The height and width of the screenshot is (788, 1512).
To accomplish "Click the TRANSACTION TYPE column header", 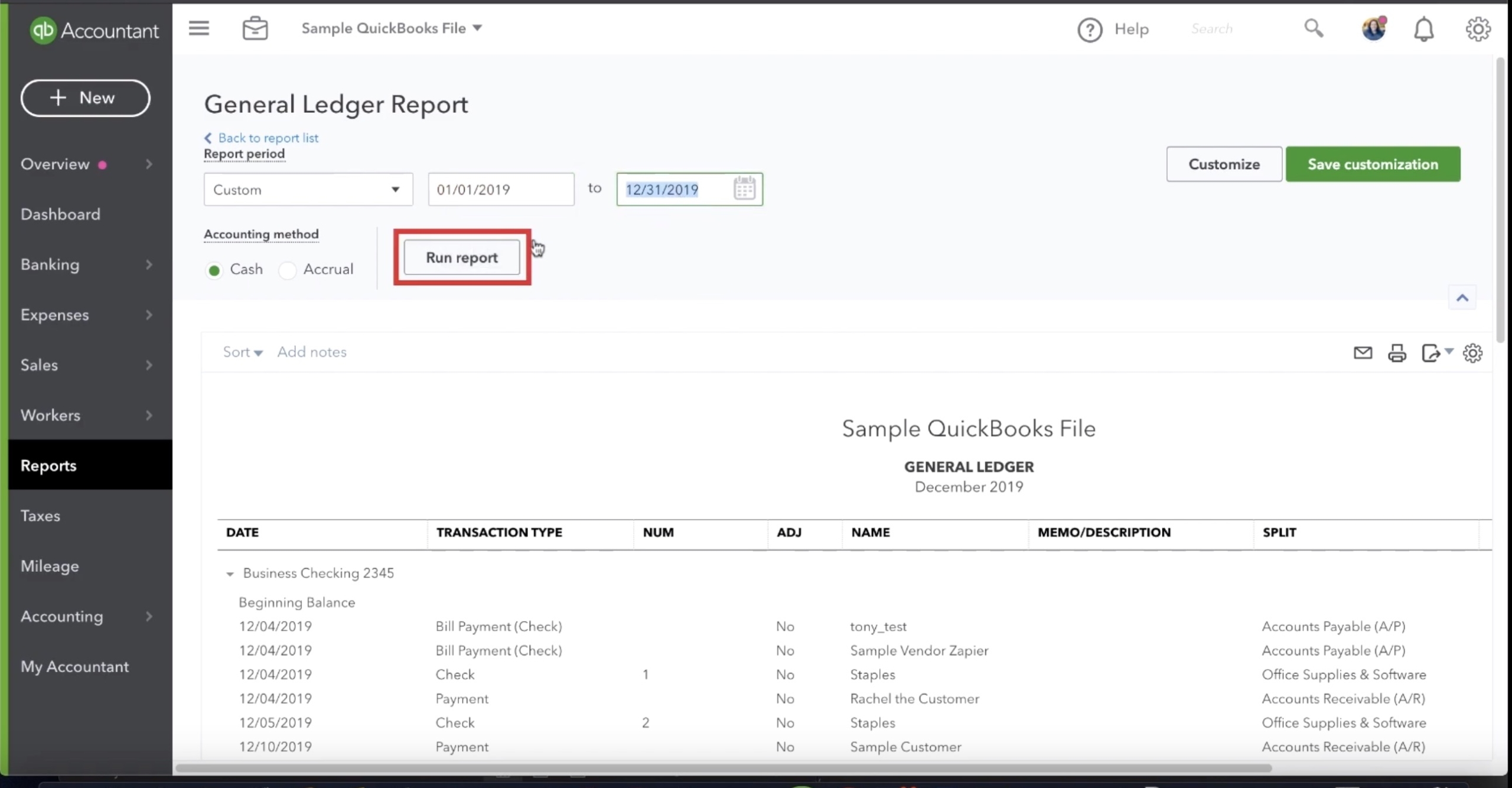I will pyautogui.click(x=499, y=532).
